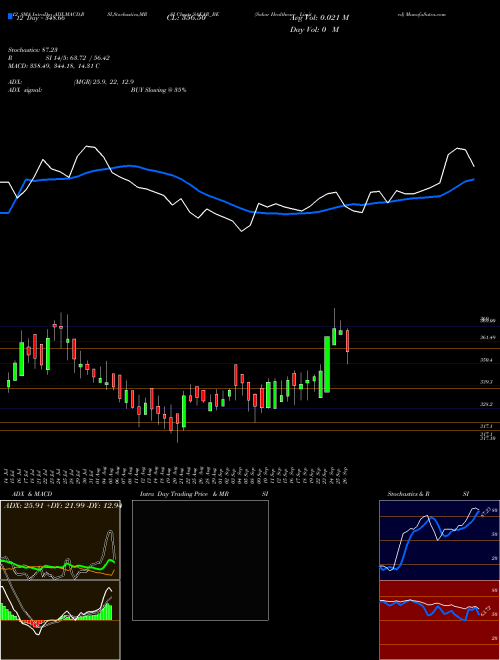Click the red RSI mini chart

[x=439, y=620]
